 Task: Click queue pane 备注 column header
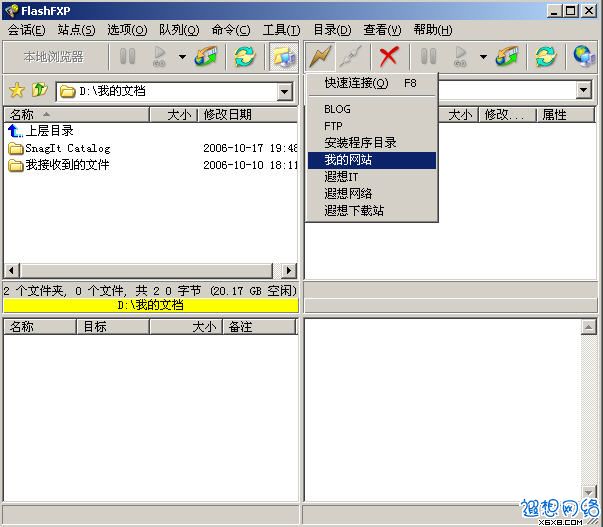[260, 327]
